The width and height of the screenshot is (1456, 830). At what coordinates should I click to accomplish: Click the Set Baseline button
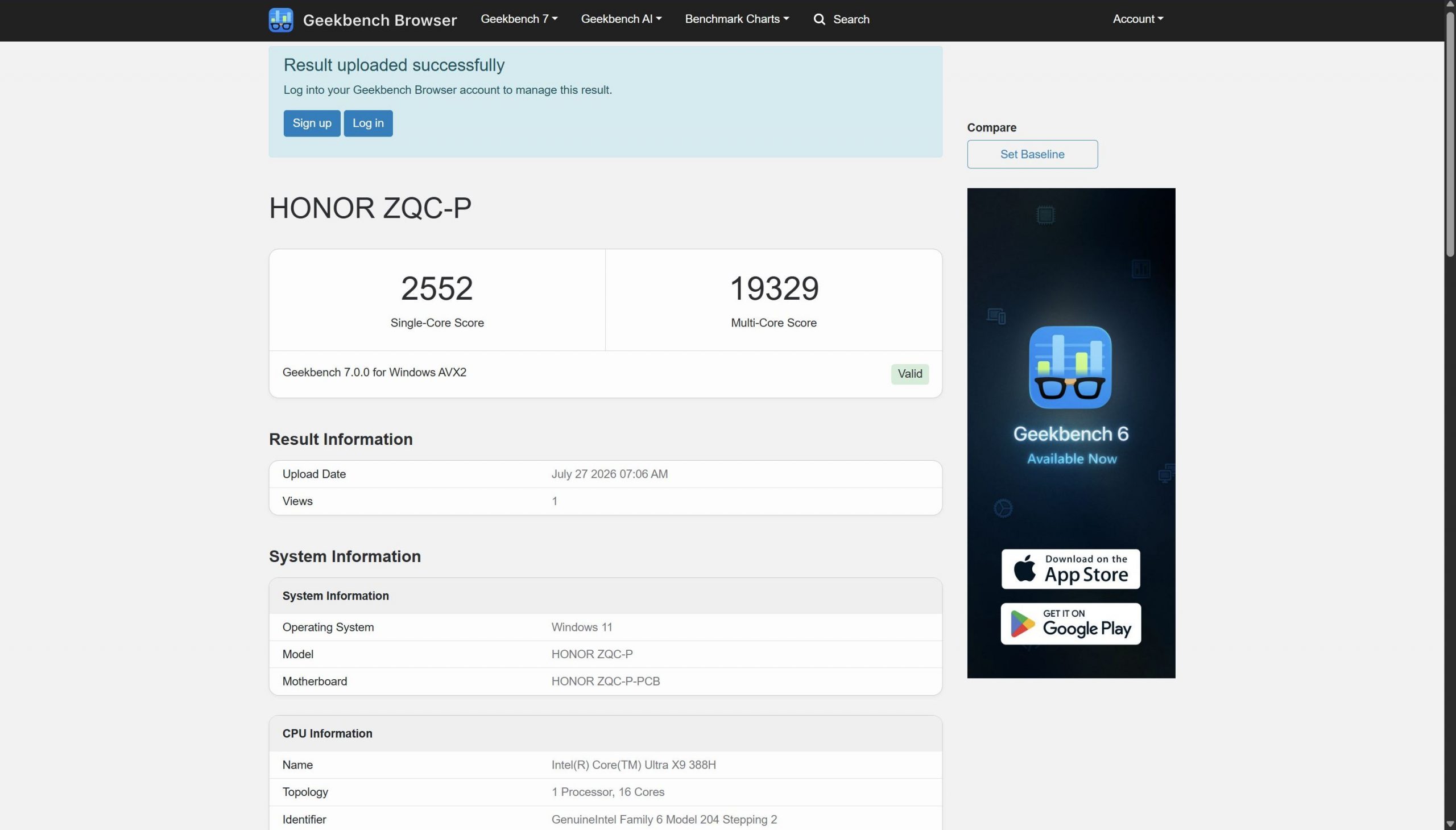1032,154
